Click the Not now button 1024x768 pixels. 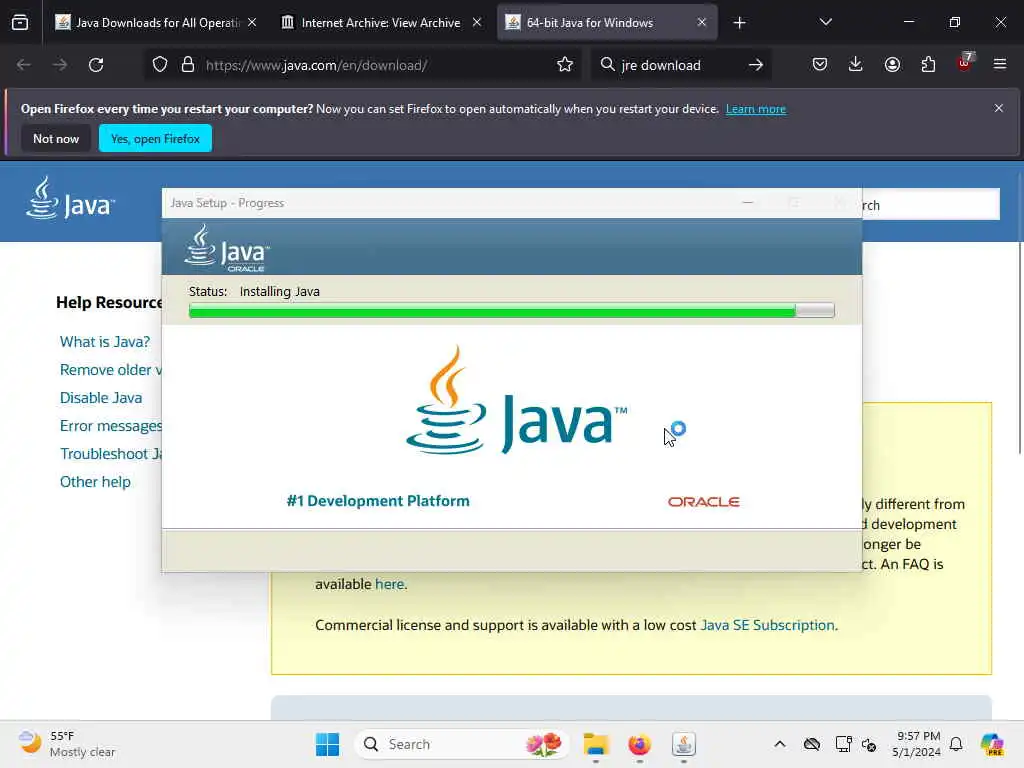[x=56, y=138]
